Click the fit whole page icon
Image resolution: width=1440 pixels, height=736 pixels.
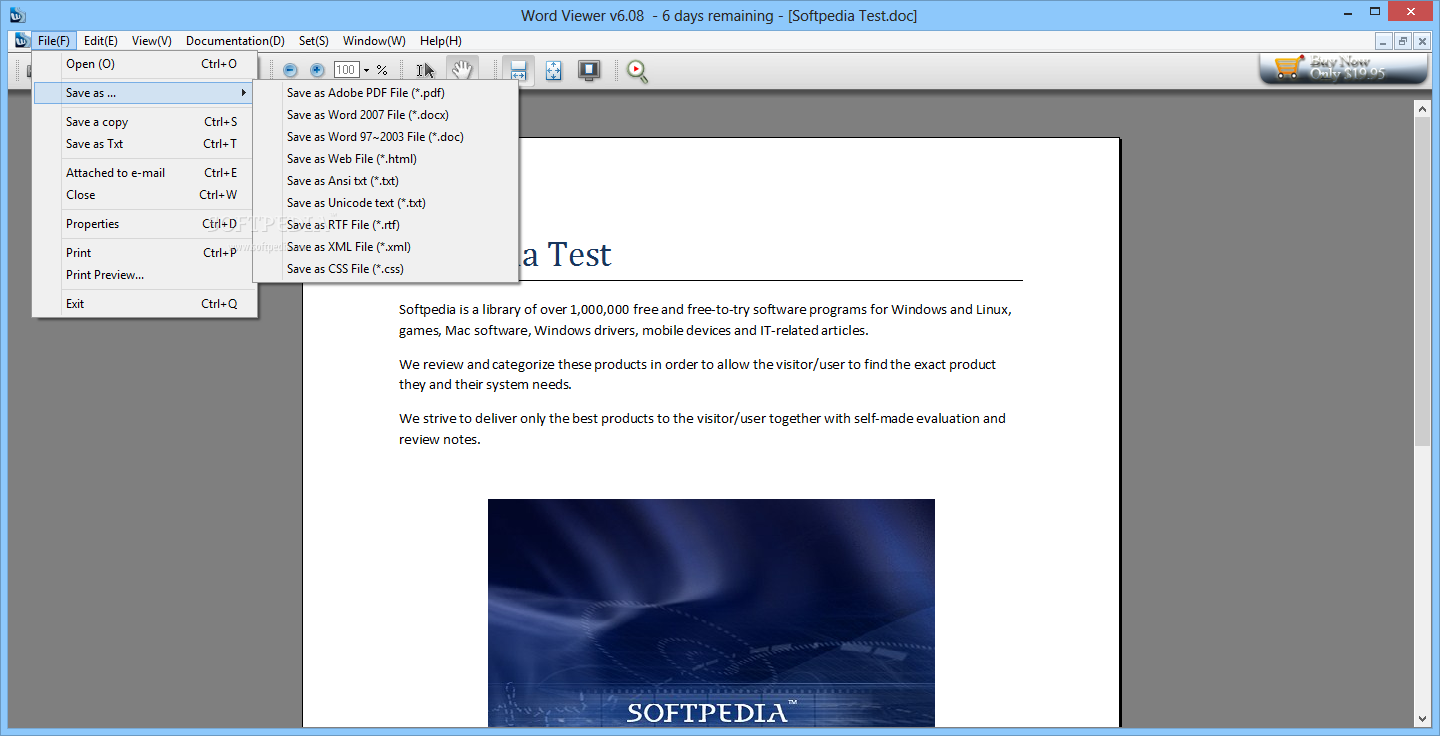[554, 70]
